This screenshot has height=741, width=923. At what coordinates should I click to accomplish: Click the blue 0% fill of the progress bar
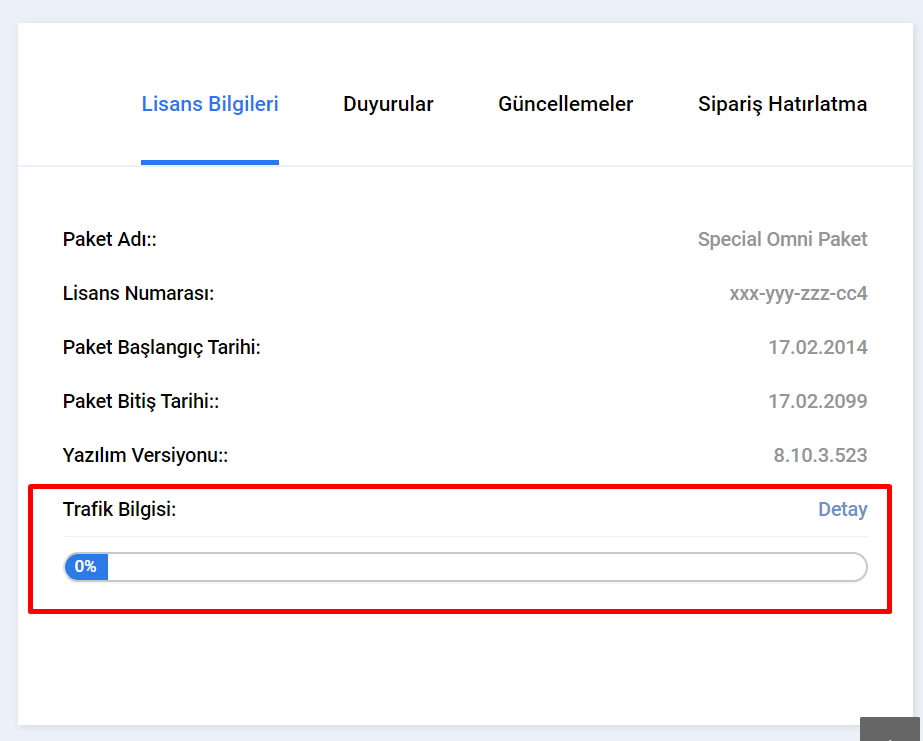pyautogui.click(x=86, y=567)
